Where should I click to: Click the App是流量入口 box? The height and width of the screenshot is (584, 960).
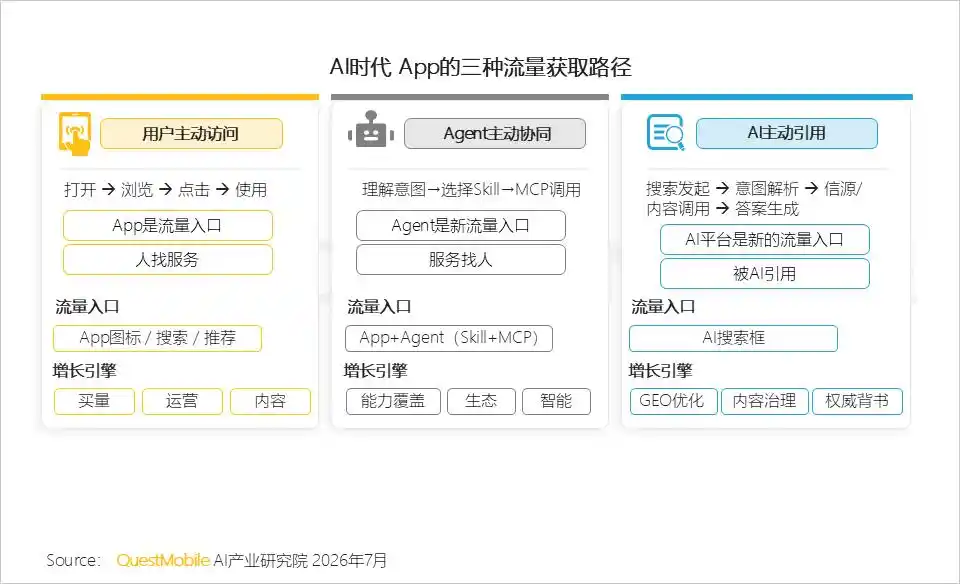click(168, 225)
